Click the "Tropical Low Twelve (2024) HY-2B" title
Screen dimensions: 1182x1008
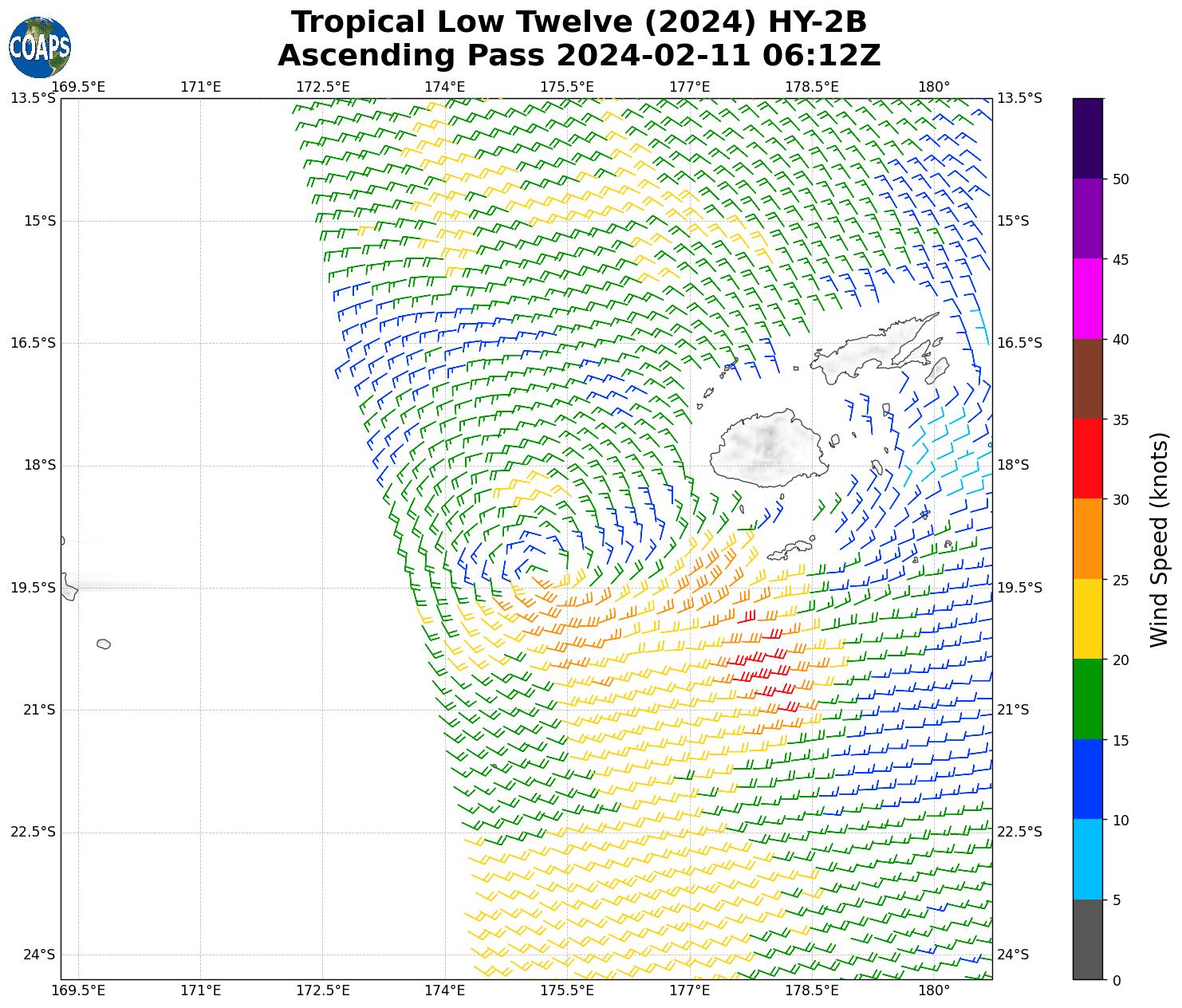pyautogui.click(x=578, y=22)
